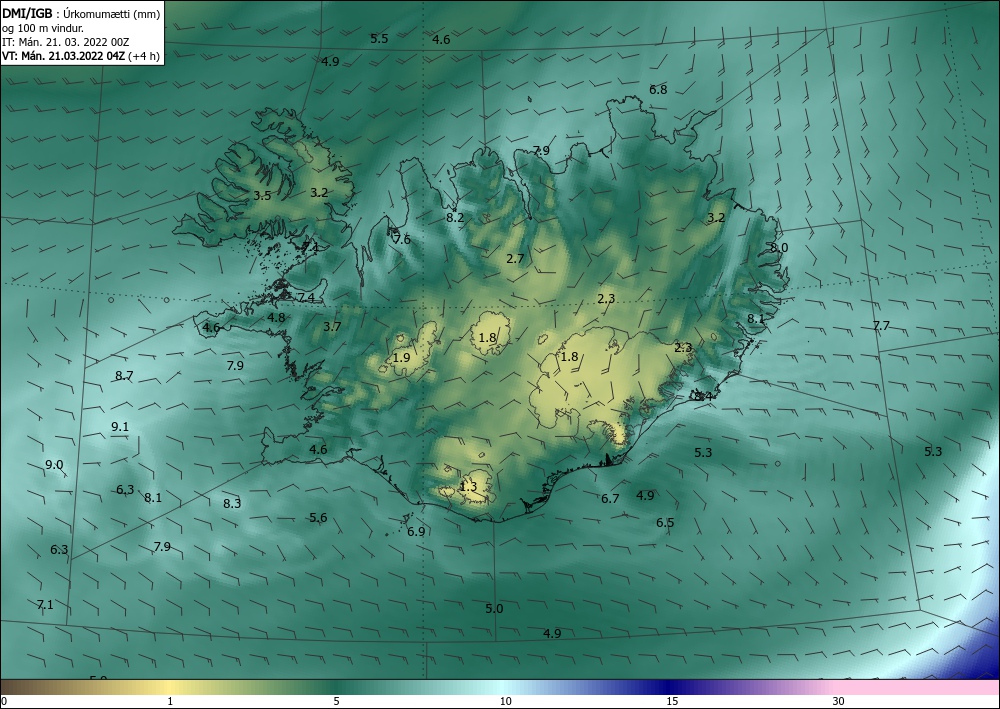1000x709 pixels.
Task: Click the 7.6 value on the map
Action: tap(402, 240)
